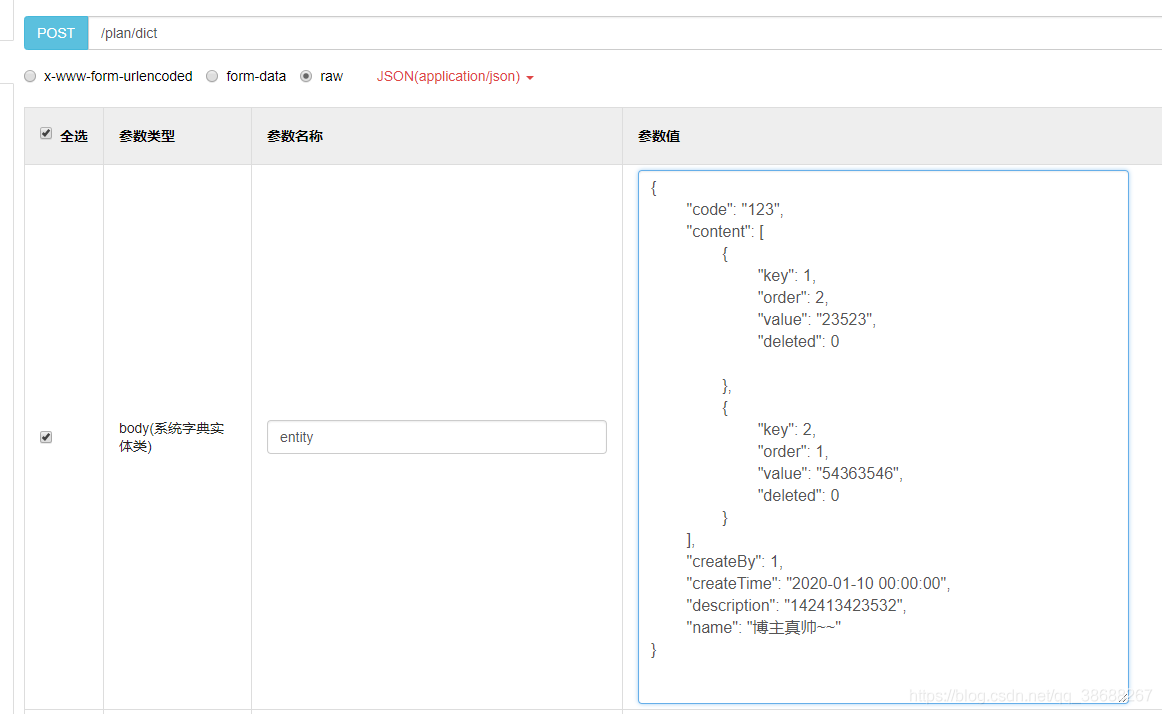
Task: Place cursor on the "name" JSON line
Action: coord(763,627)
